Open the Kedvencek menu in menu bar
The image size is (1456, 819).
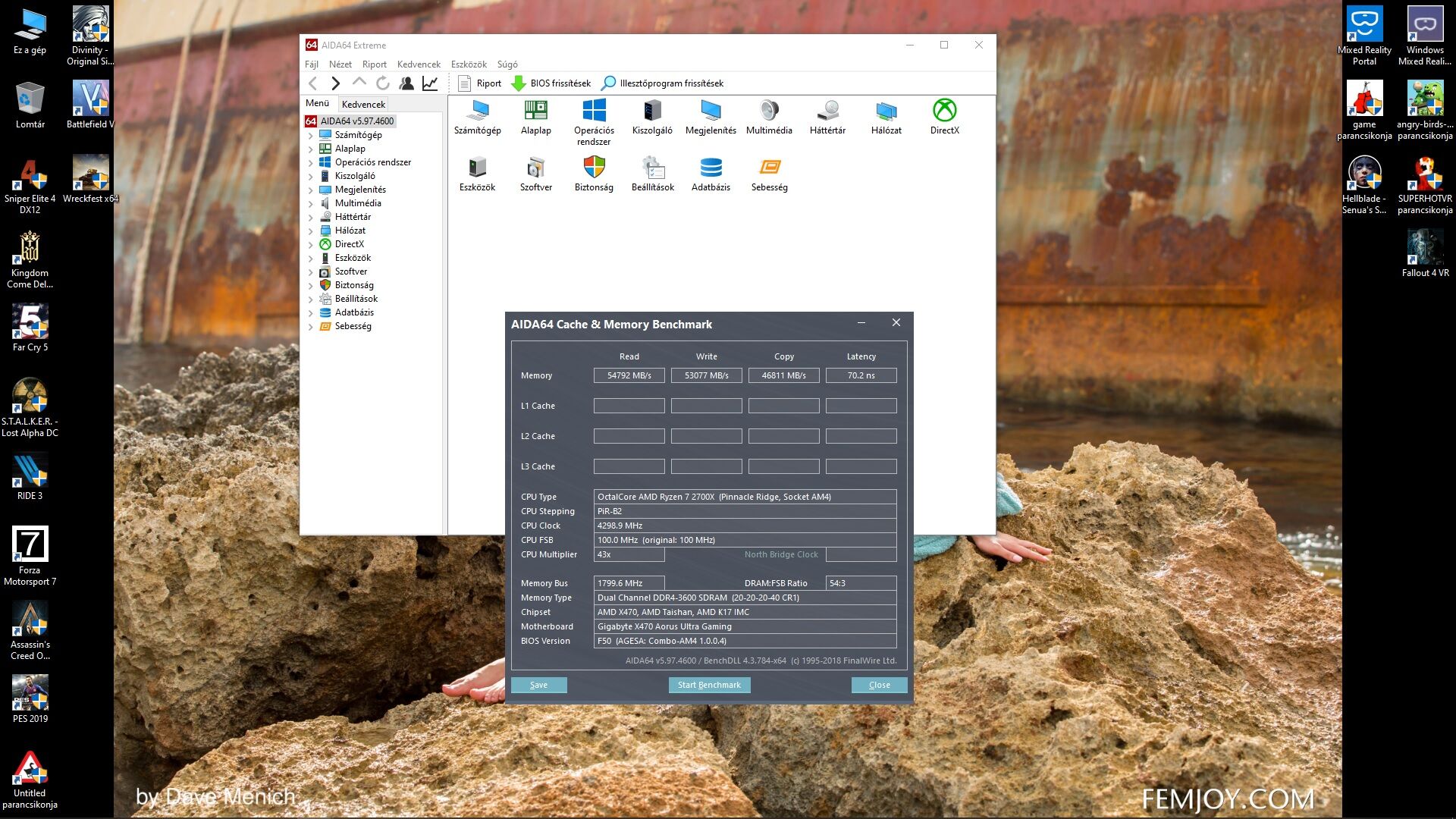pos(419,64)
